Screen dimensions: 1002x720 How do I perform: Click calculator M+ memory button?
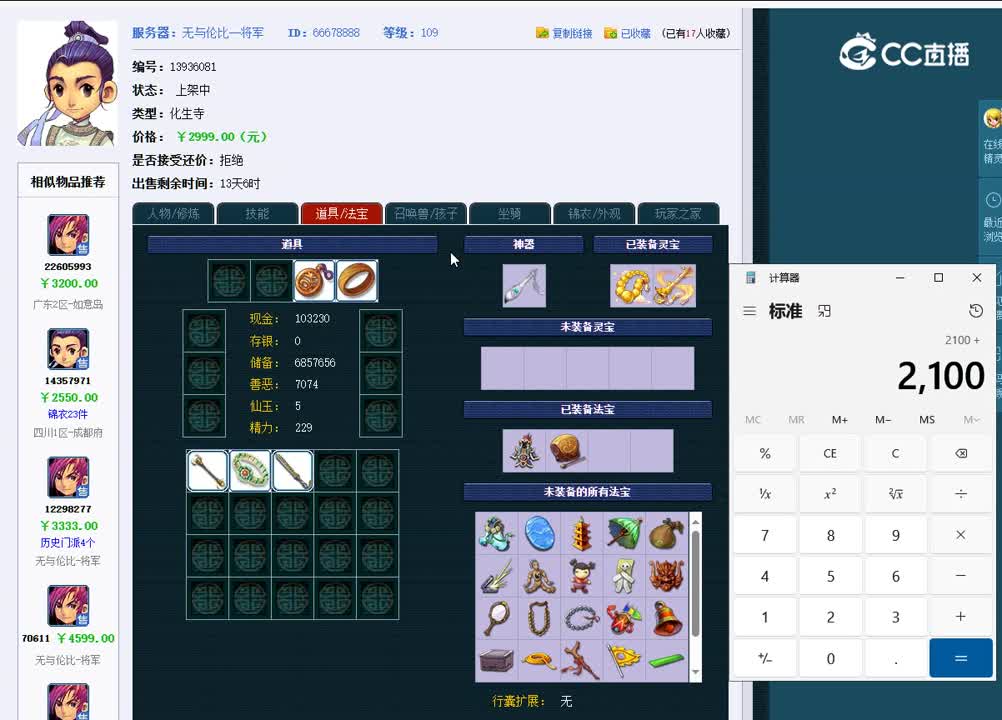pos(840,420)
